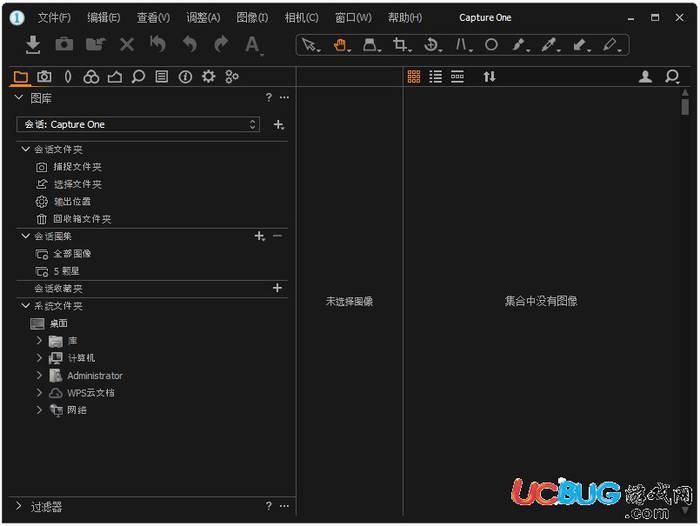The width and height of the screenshot is (700, 526).
Task: Switch browser to list view
Action: tap(435, 77)
